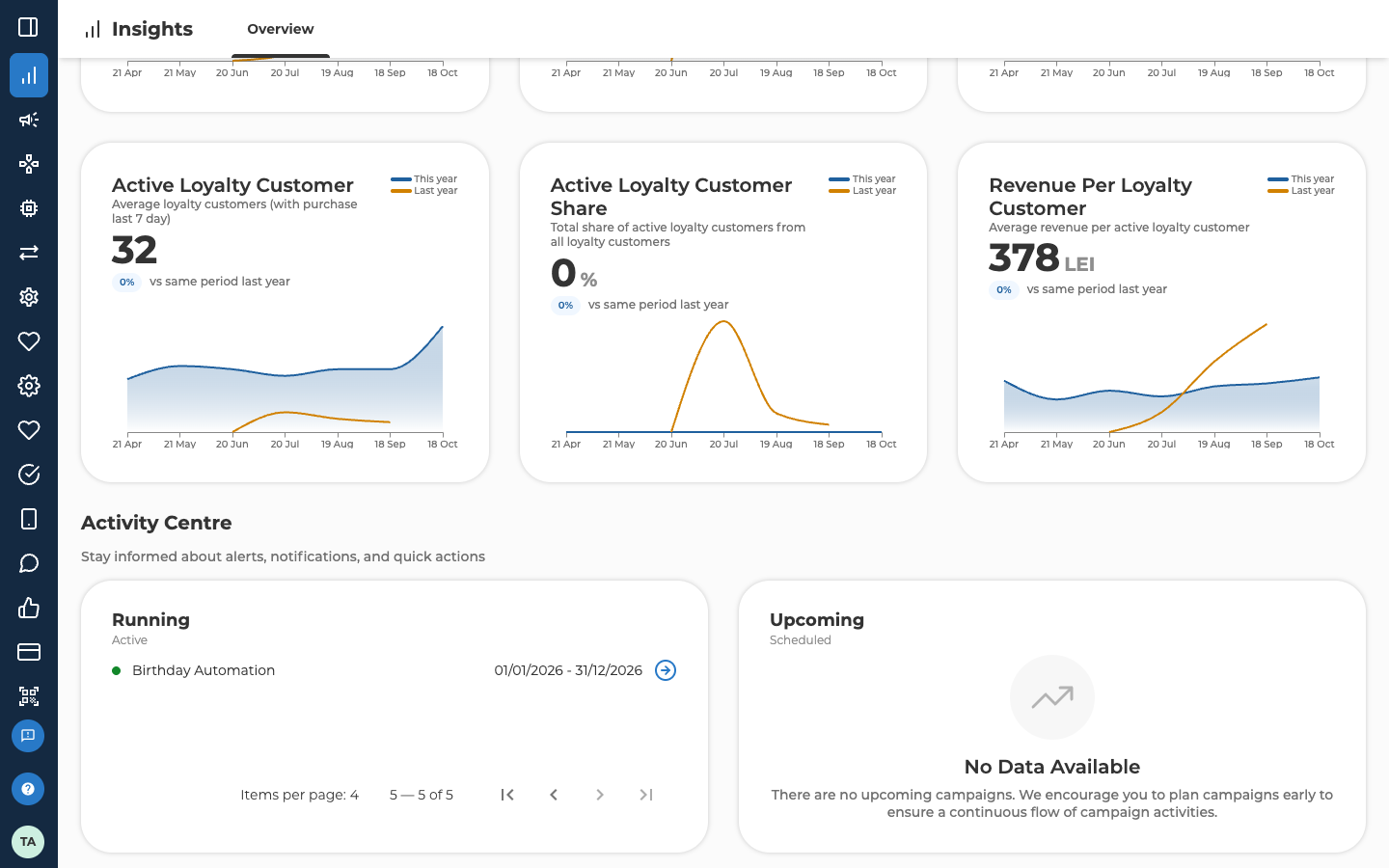
Task: Open the mobile phone sidebar icon
Action: (x=29, y=519)
